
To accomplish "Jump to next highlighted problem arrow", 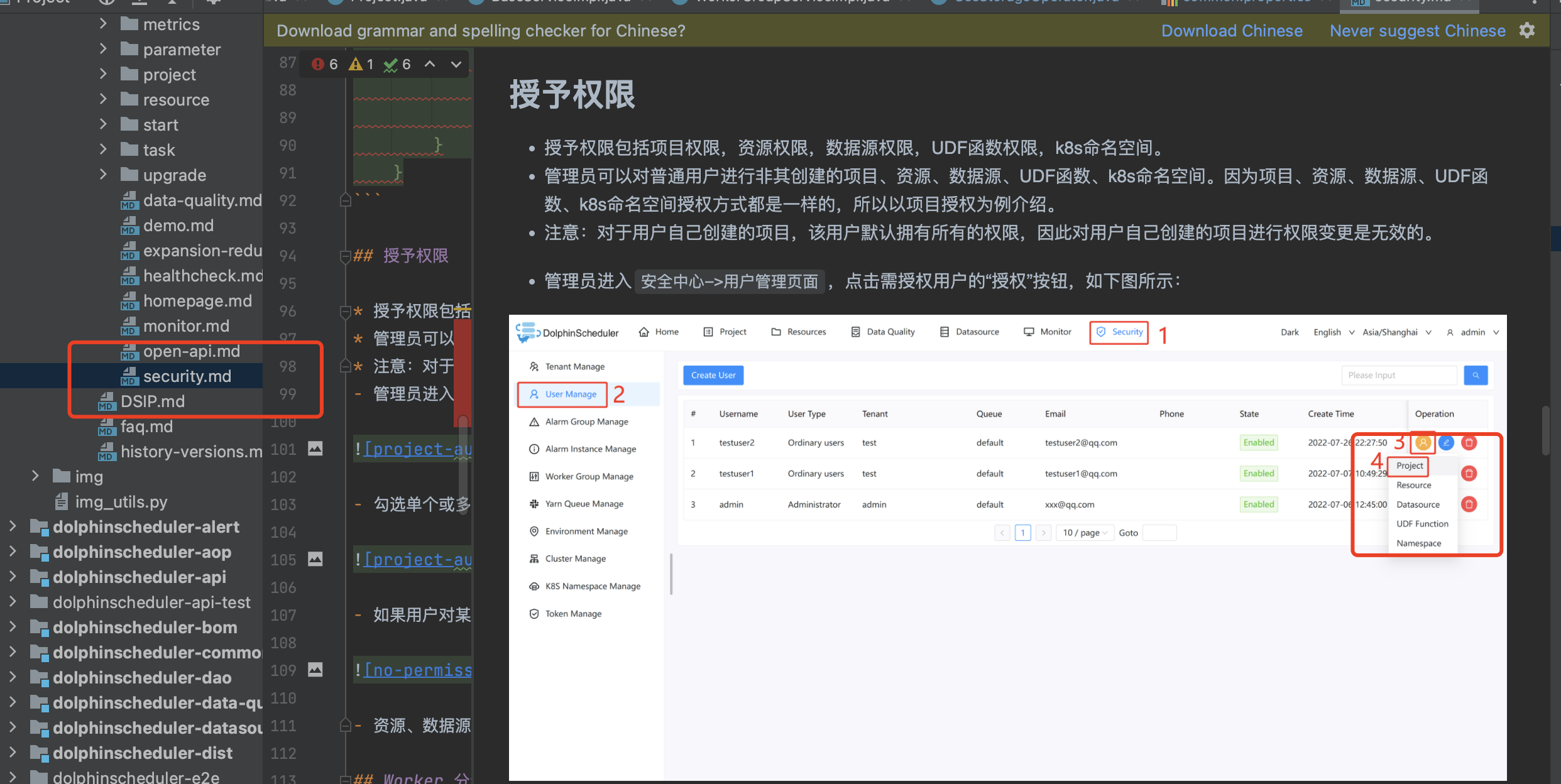I will click(456, 64).
